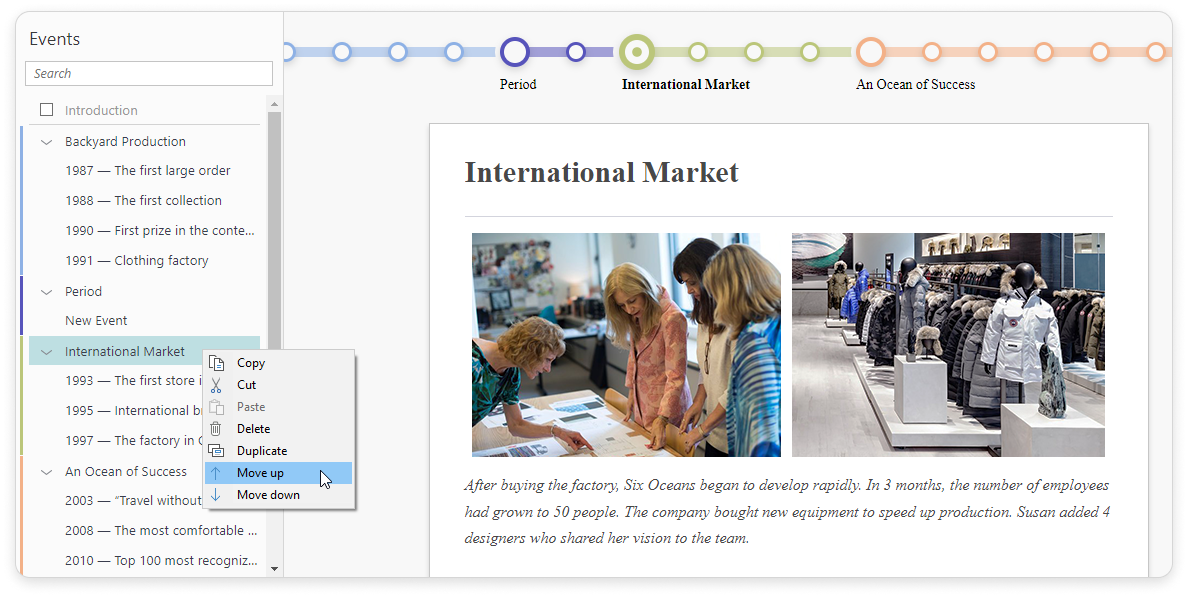Click the last small green timeline marker
The height and width of the screenshot is (597, 1188).
pos(810,52)
